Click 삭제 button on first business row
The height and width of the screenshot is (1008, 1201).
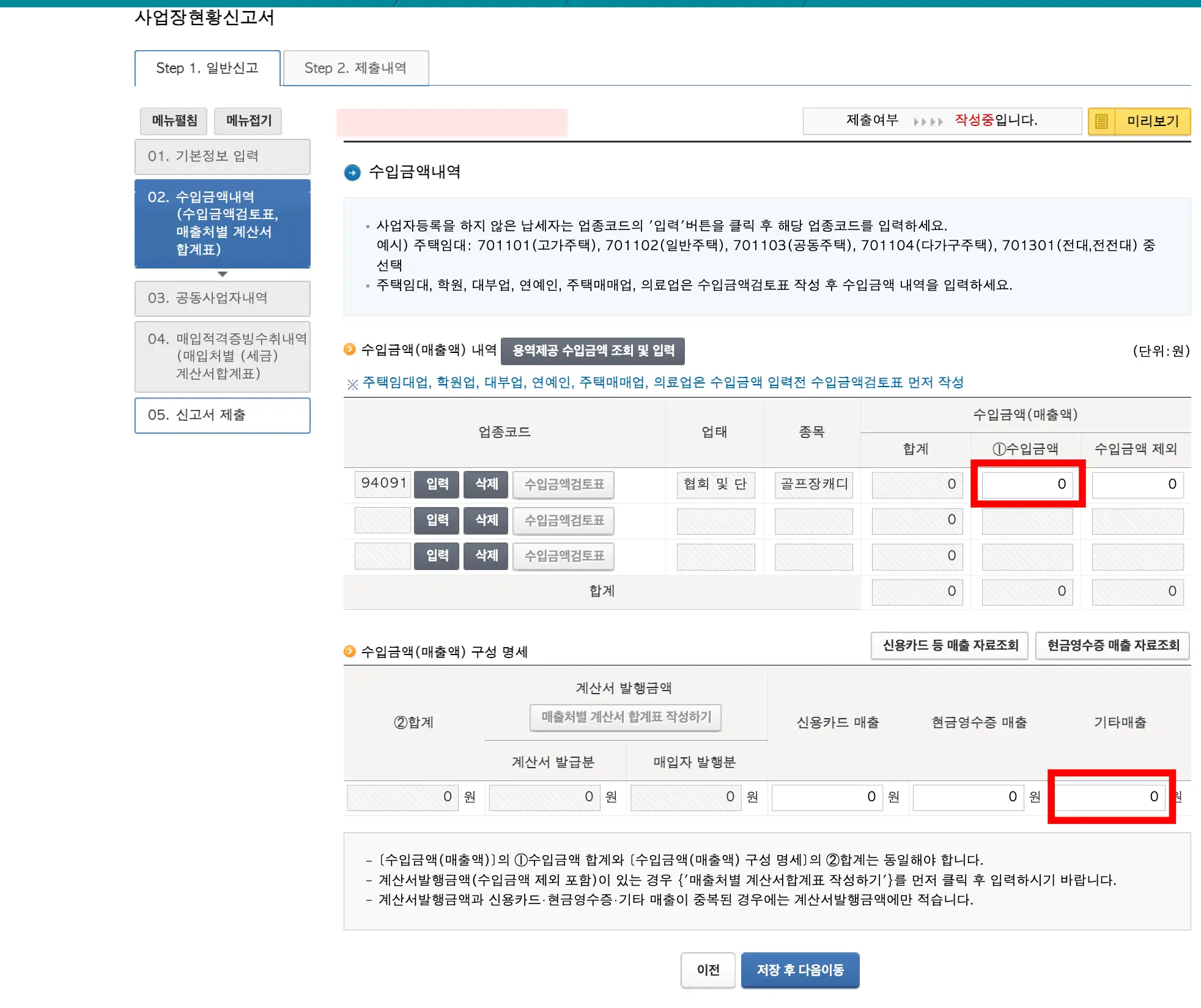pos(486,484)
